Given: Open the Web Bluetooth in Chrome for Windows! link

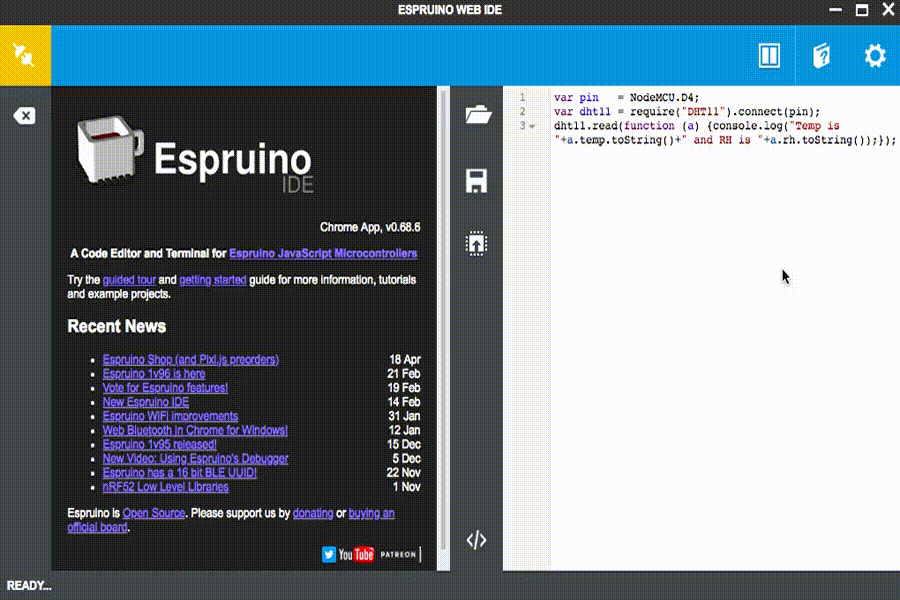Looking at the screenshot, I should click(x=195, y=431).
